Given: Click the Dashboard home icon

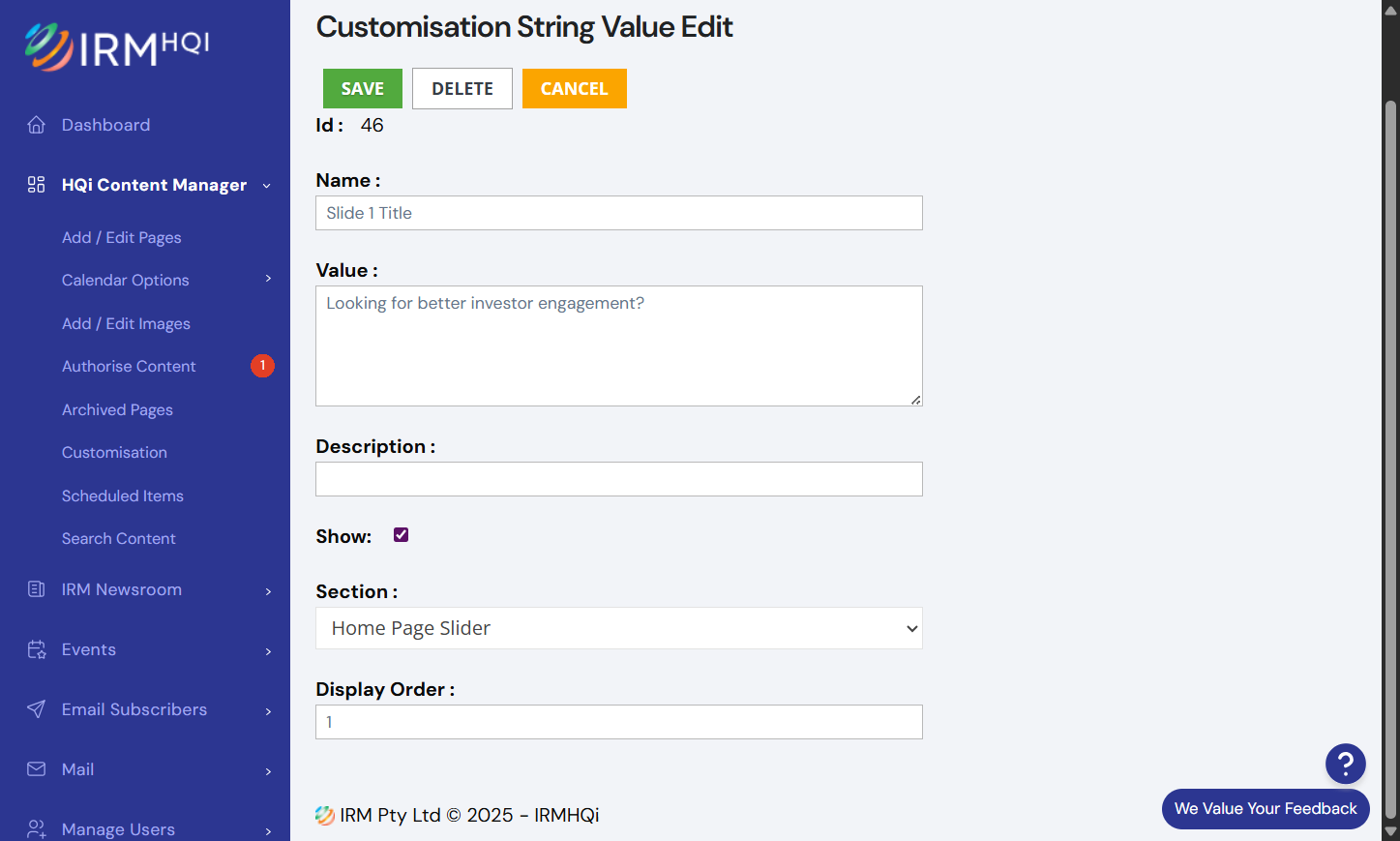Looking at the screenshot, I should coord(37,125).
